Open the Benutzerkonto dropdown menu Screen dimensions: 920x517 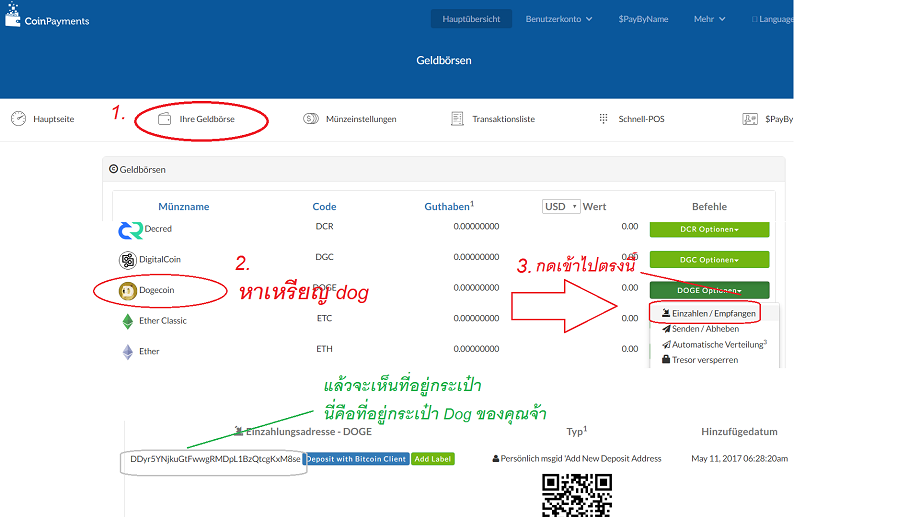pos(559,19)
